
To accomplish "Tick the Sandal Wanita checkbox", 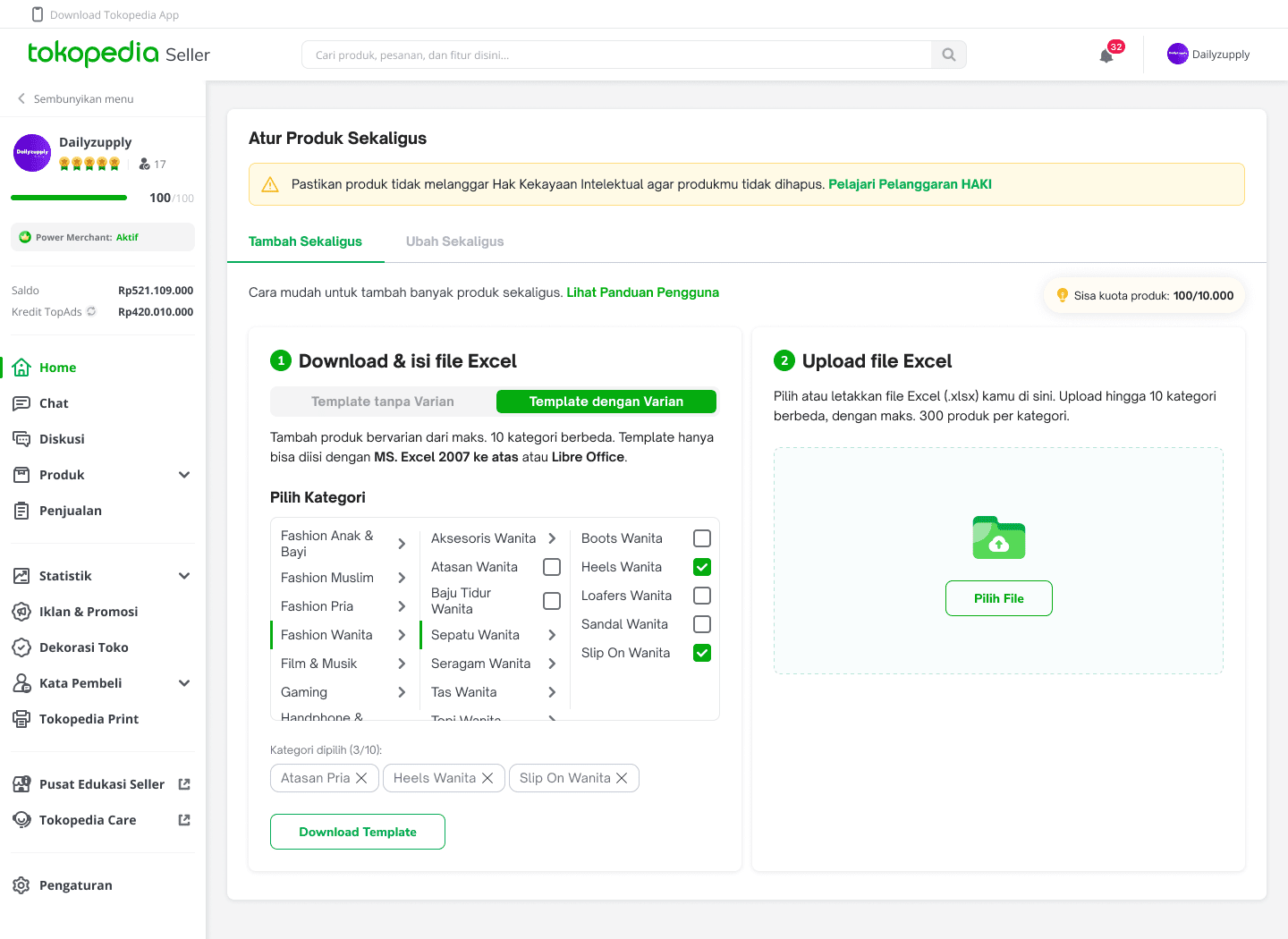I will coord(702,624).
